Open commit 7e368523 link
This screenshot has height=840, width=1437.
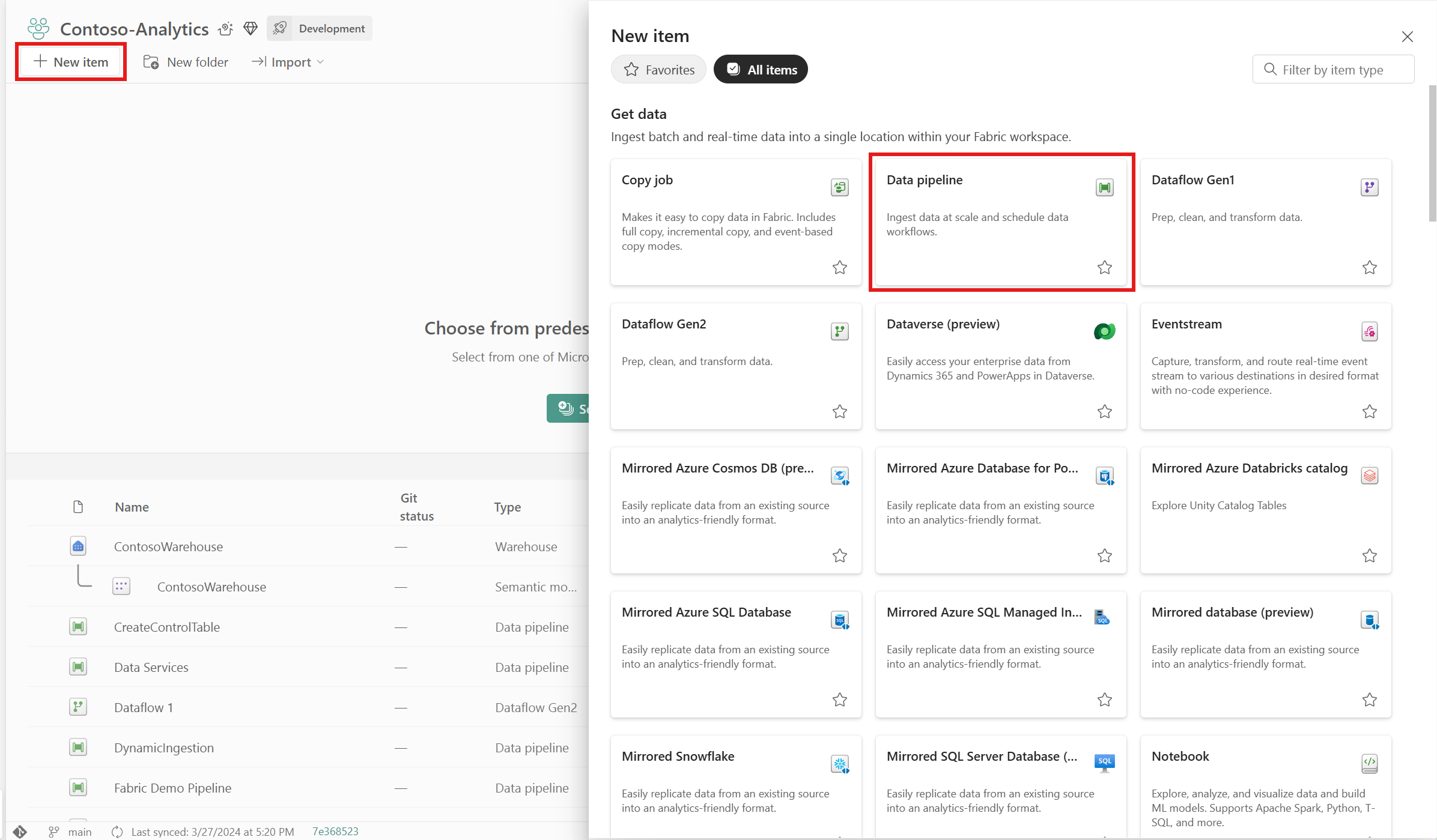[335, 832]
